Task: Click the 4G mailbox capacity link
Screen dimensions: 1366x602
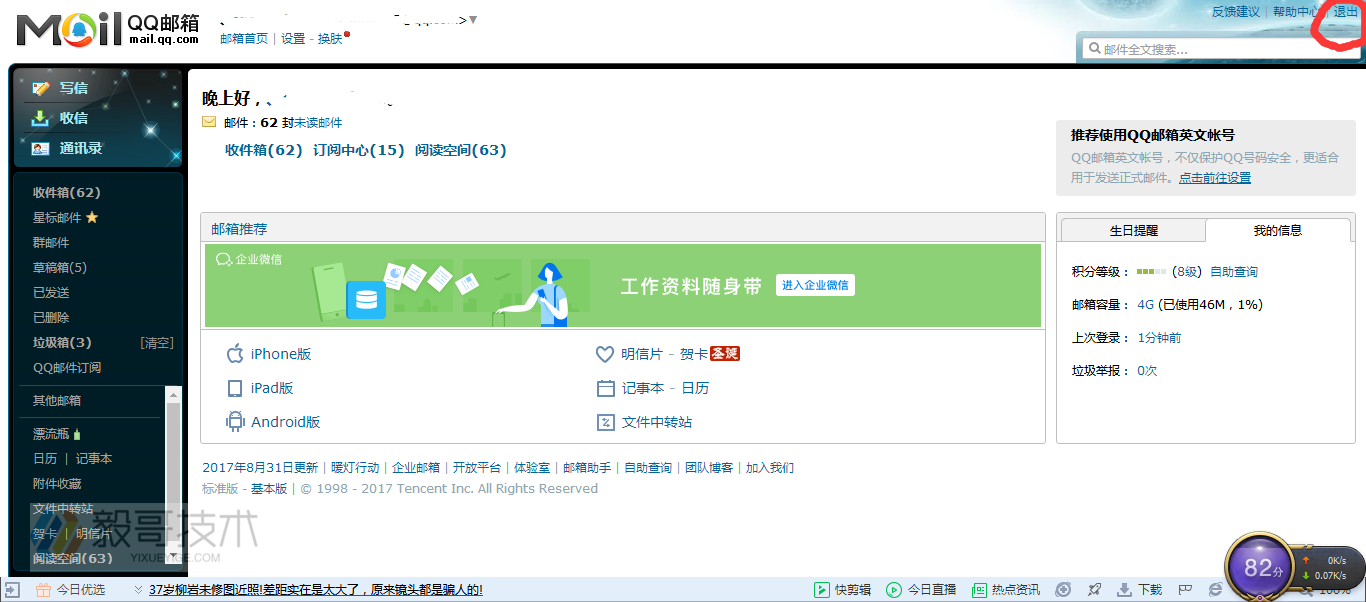Action: (x=1146, y=305)
